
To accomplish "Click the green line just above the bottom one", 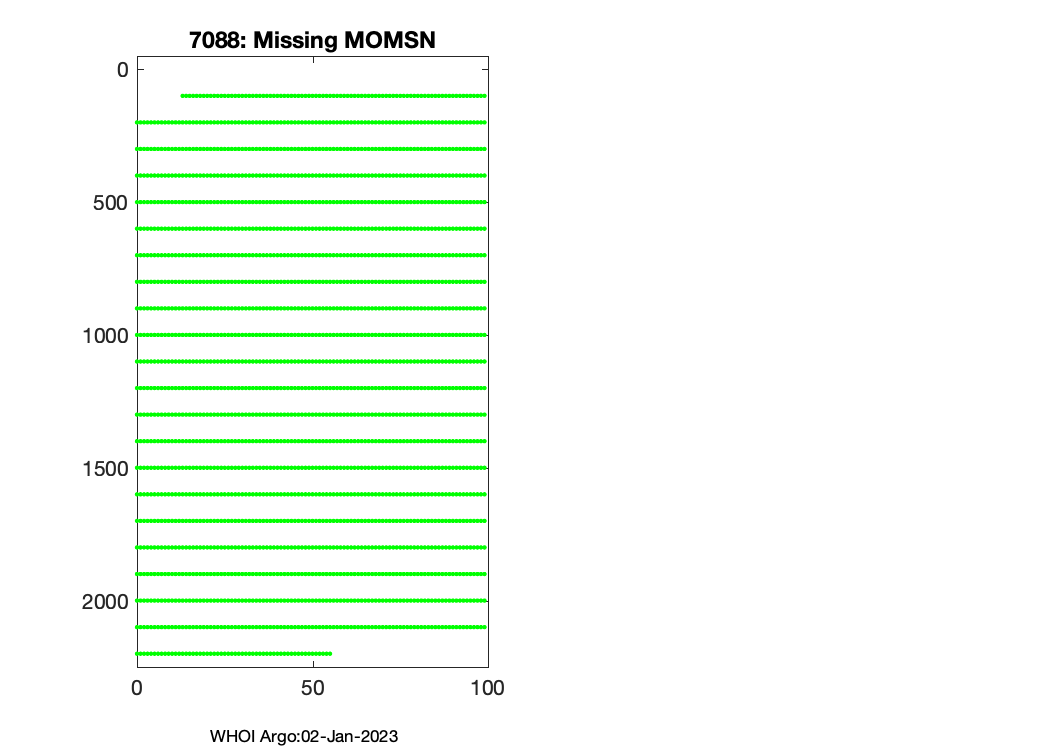I will (312, 627).
